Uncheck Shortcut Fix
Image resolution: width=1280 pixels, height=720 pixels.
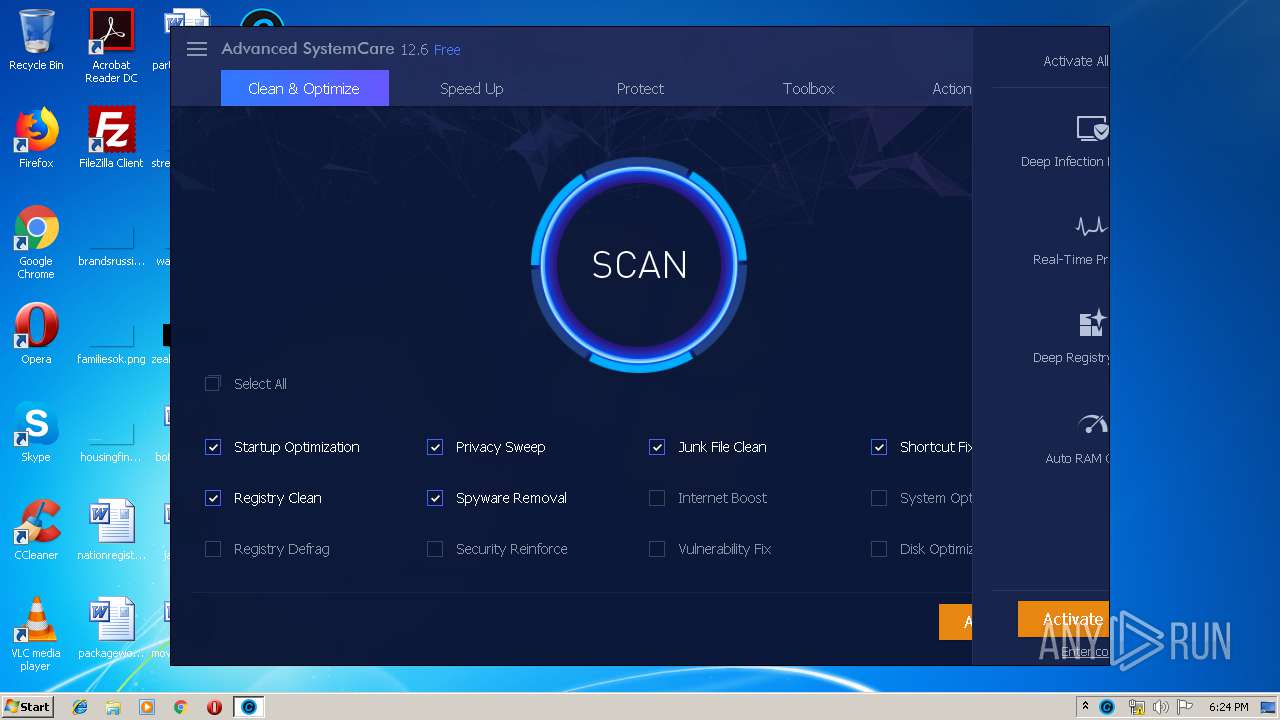[x=879, y=447]
